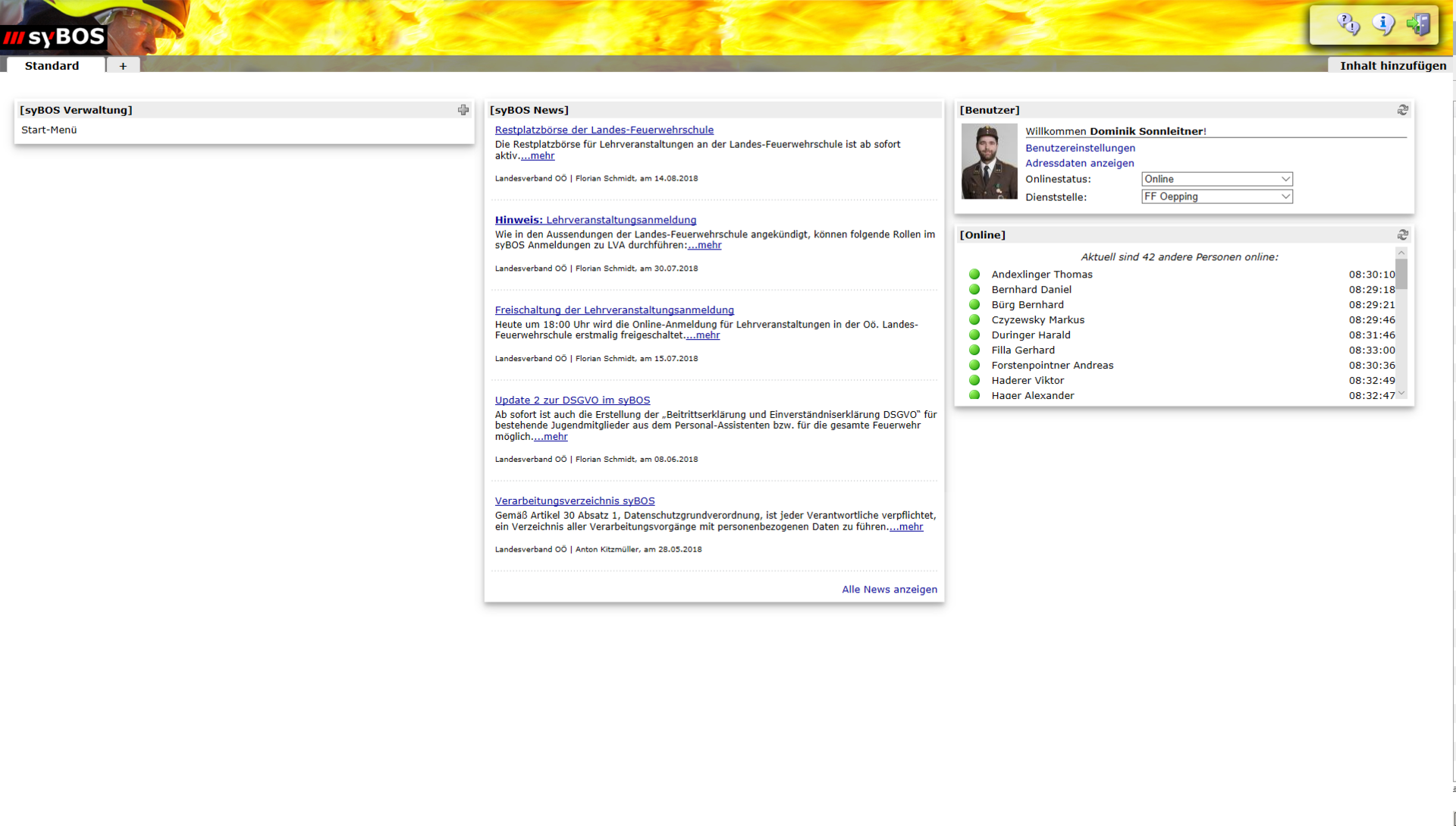
Task: Click the user profile photo
Action: [989, 161]
